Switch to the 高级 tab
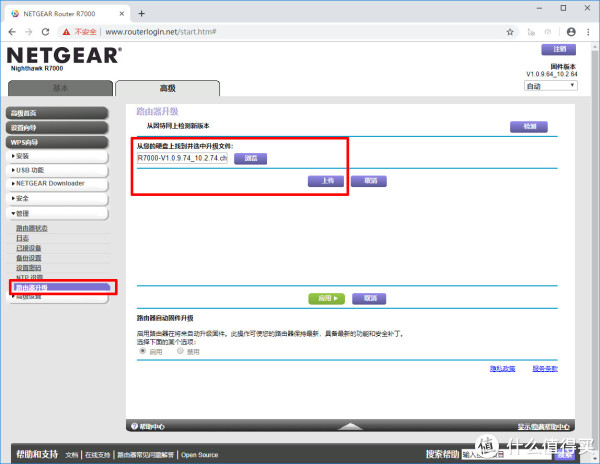Screen dimensions: 600x464 pyautogui.click(x=167, y=88)
